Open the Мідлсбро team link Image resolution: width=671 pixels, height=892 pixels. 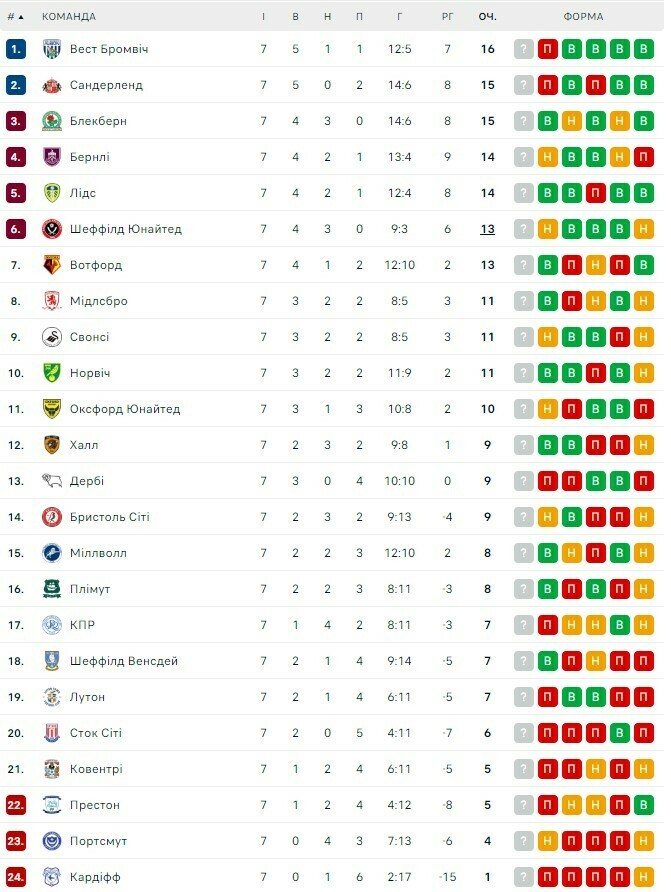coord(99,301)
